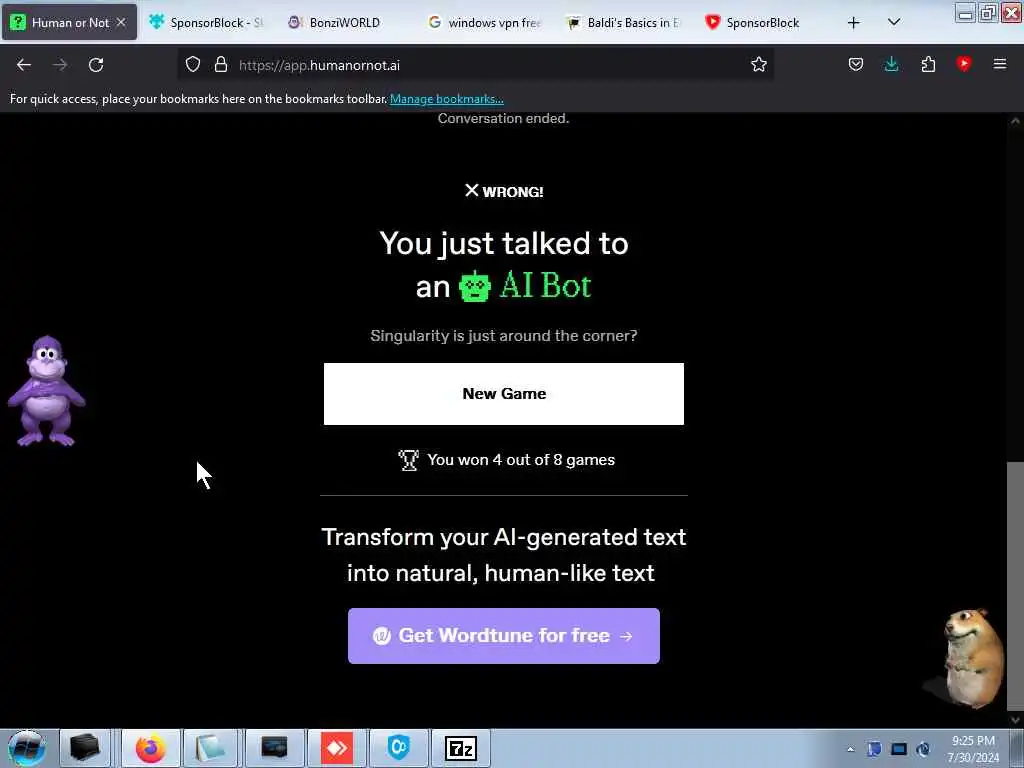Open SponsorBlock extension toolbar icon

click(x=964, y=63)
